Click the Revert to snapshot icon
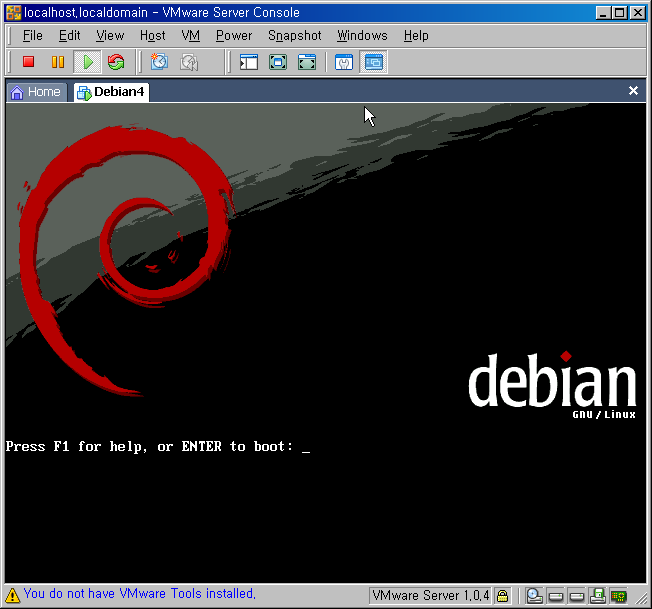652x609 pixels. point(188,62)
